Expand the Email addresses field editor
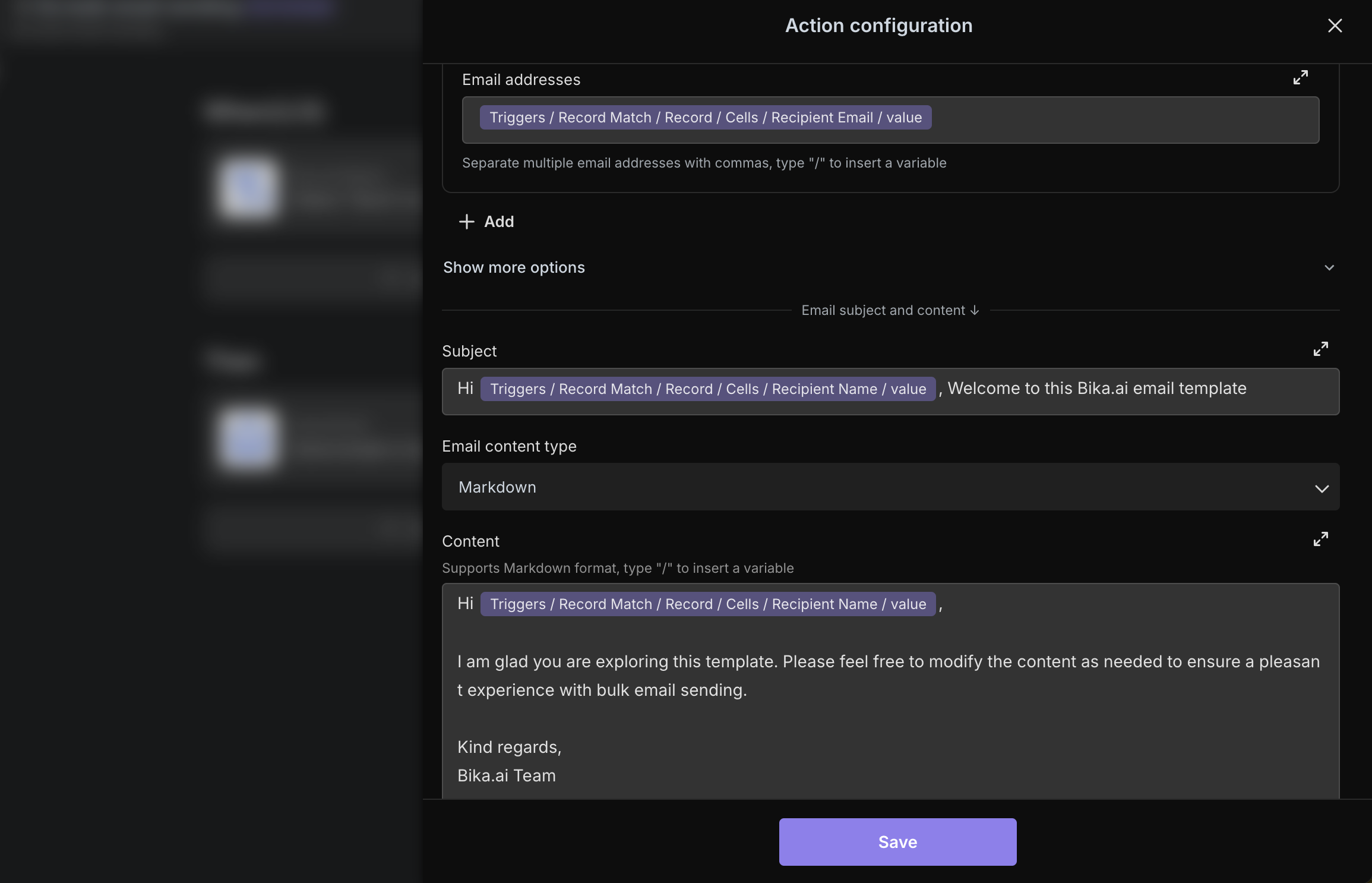This screenshot has width=1372, height=883. [x=1301, y=78]
